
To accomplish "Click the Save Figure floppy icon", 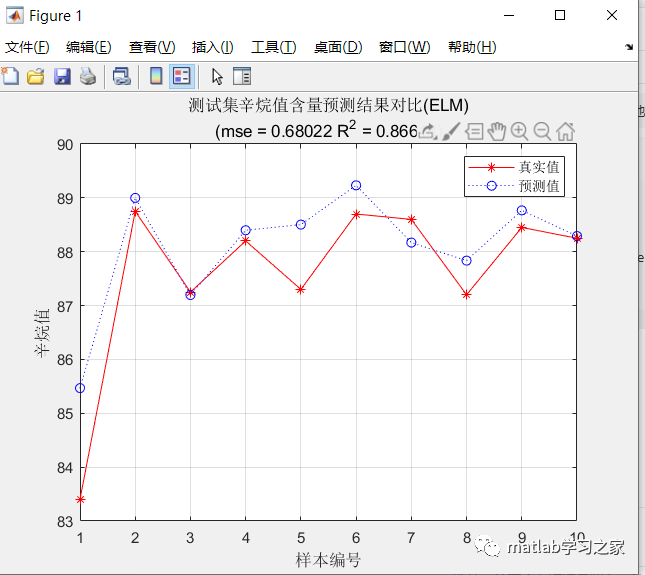I will [x=62, y=77].
